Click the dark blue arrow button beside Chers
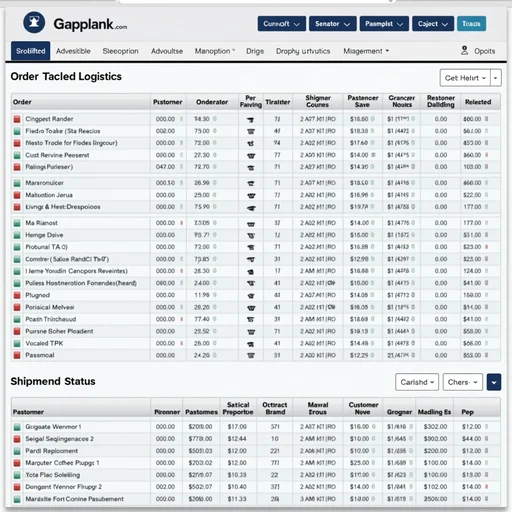 point(494,382)
